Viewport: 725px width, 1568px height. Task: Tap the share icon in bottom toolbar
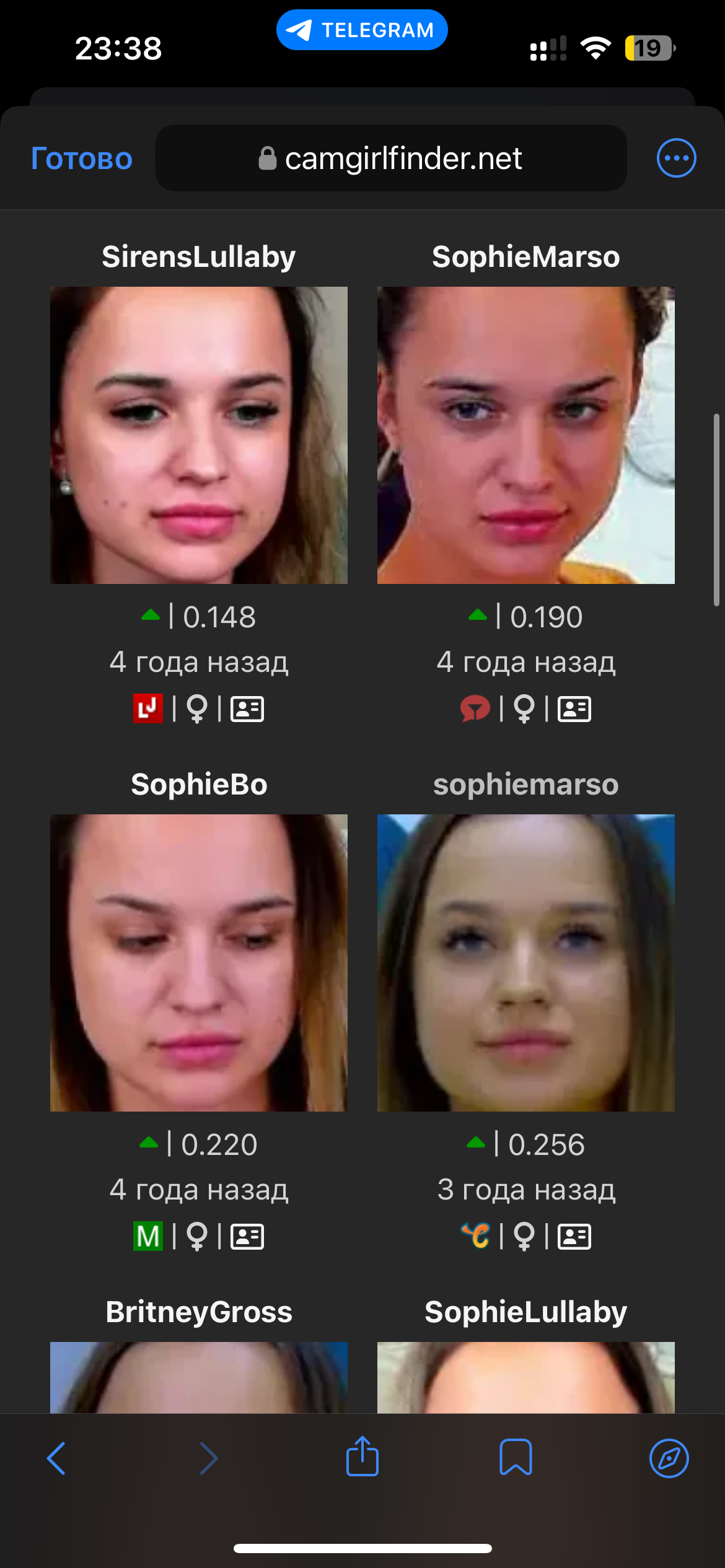point(362,1457)
